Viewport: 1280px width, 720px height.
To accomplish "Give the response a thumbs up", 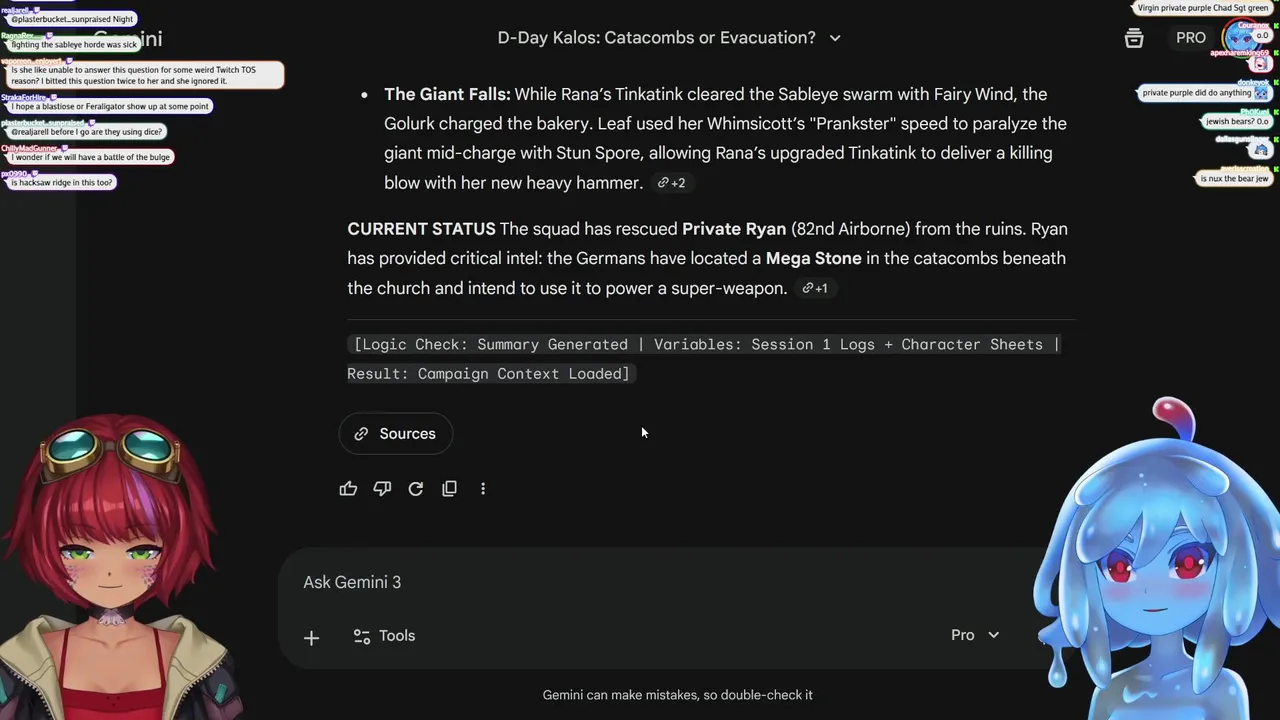I will pos(348,489).
